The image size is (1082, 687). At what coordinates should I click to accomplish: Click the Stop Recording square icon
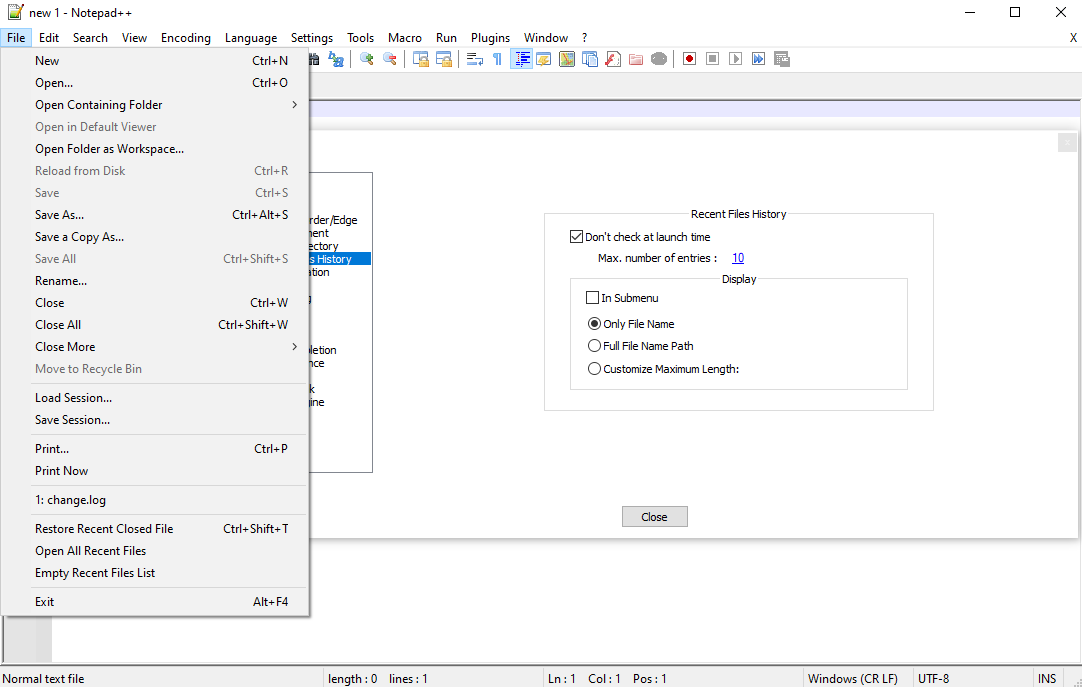(x=713, y=59)
